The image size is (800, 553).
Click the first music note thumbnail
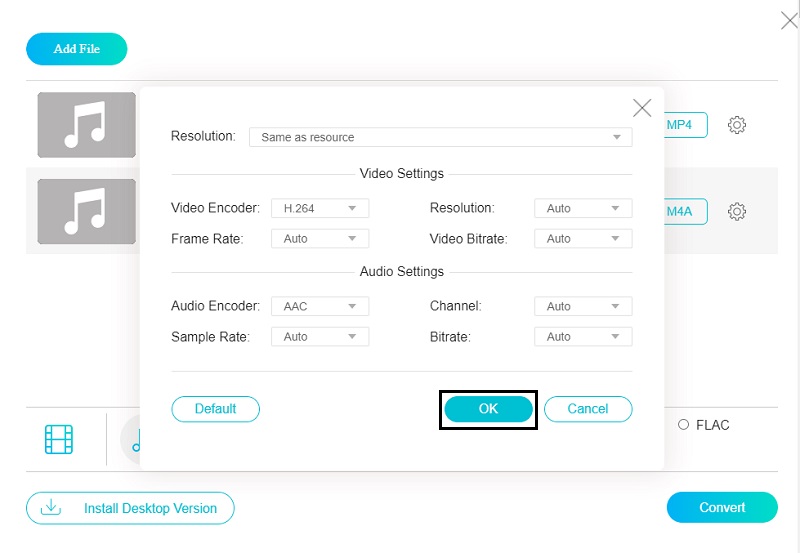point(86,125)
